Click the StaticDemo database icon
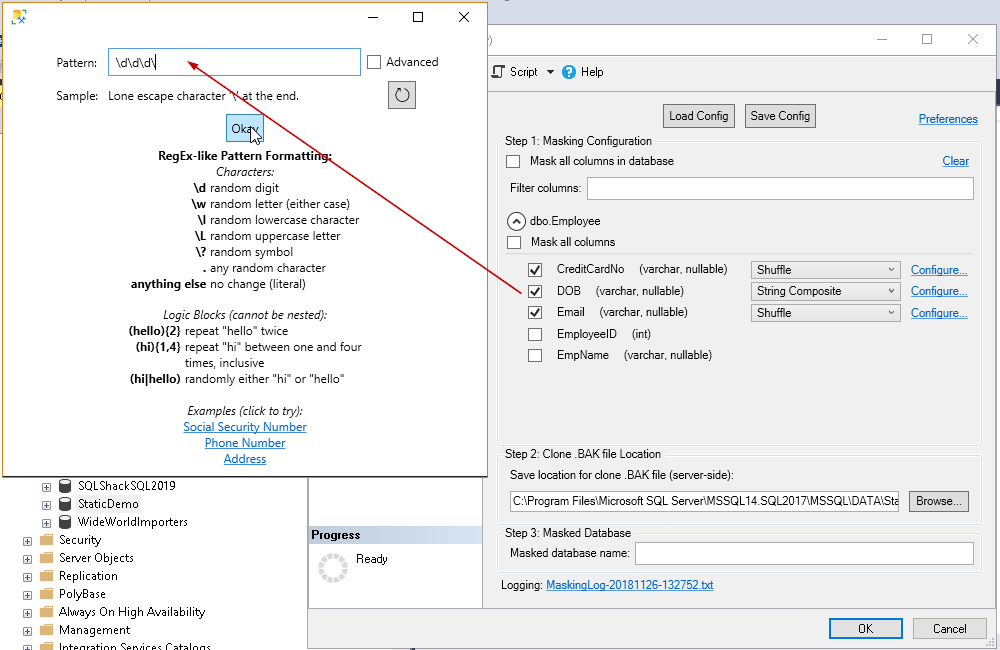The width and height of the screenshot is (1000, 650). 65,504
